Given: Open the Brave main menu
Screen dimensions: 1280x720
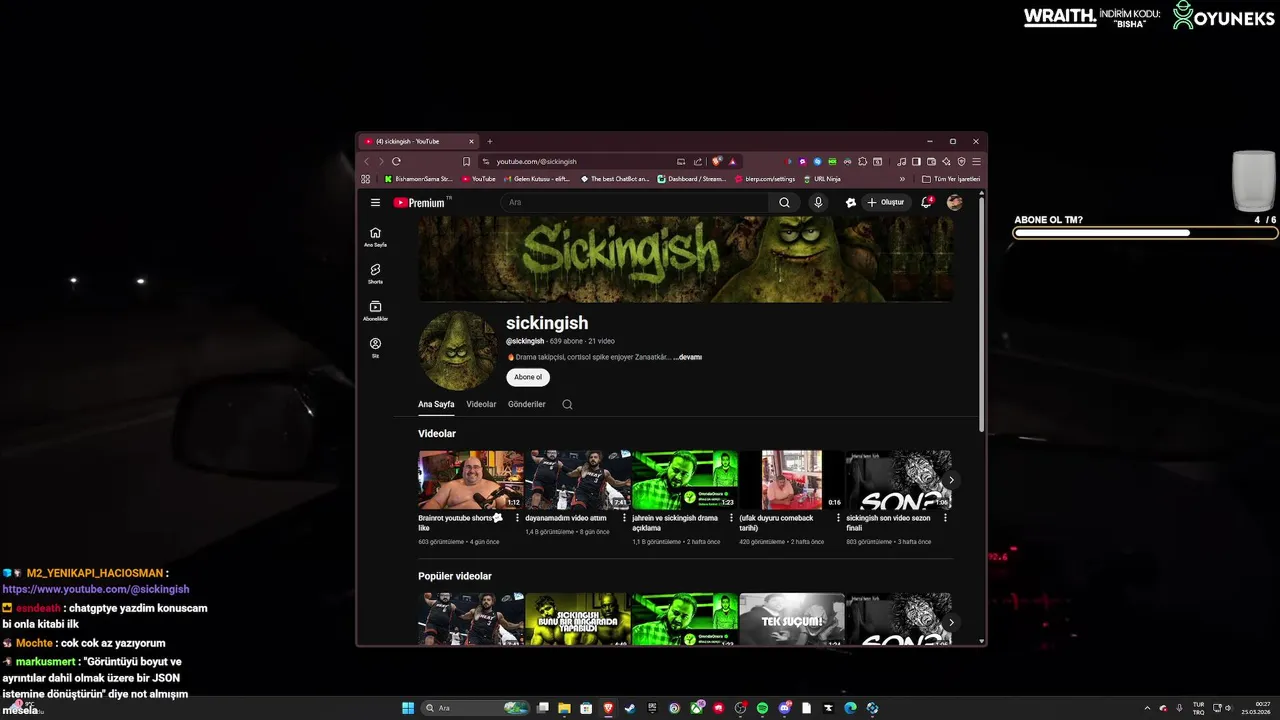Looking at the screenshot, I should tap(977, 161).
